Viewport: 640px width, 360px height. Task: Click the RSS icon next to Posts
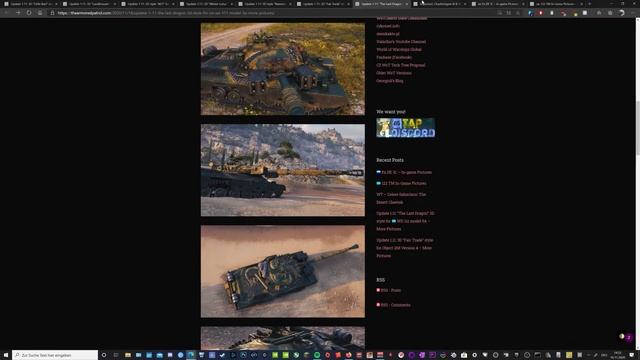coord(378,290)
